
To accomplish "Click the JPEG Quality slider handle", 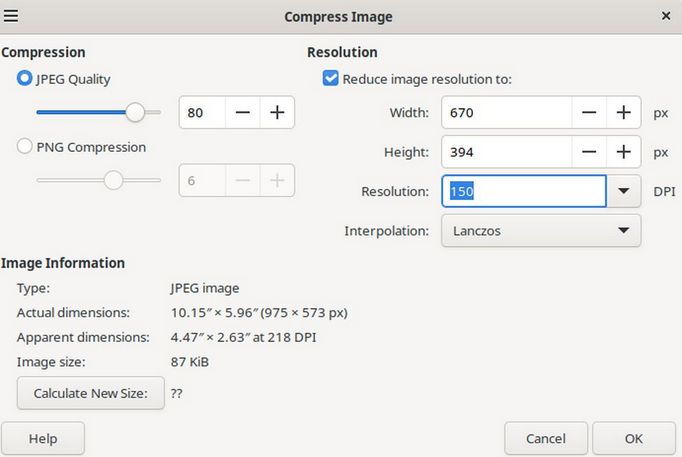I will click(x=135, y=113).
